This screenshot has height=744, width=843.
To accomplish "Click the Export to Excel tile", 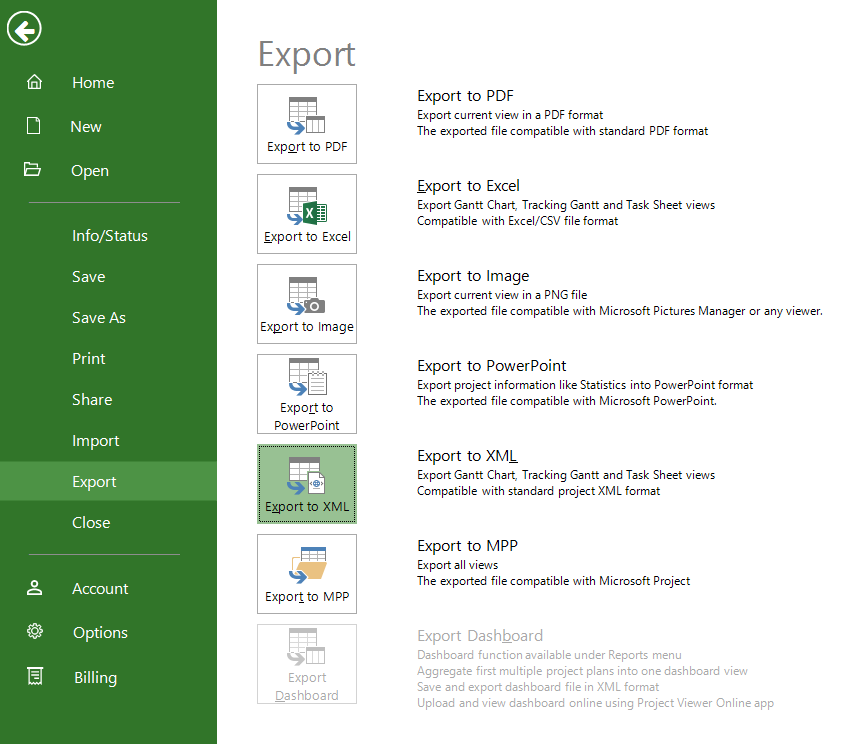I will point(307,214).
